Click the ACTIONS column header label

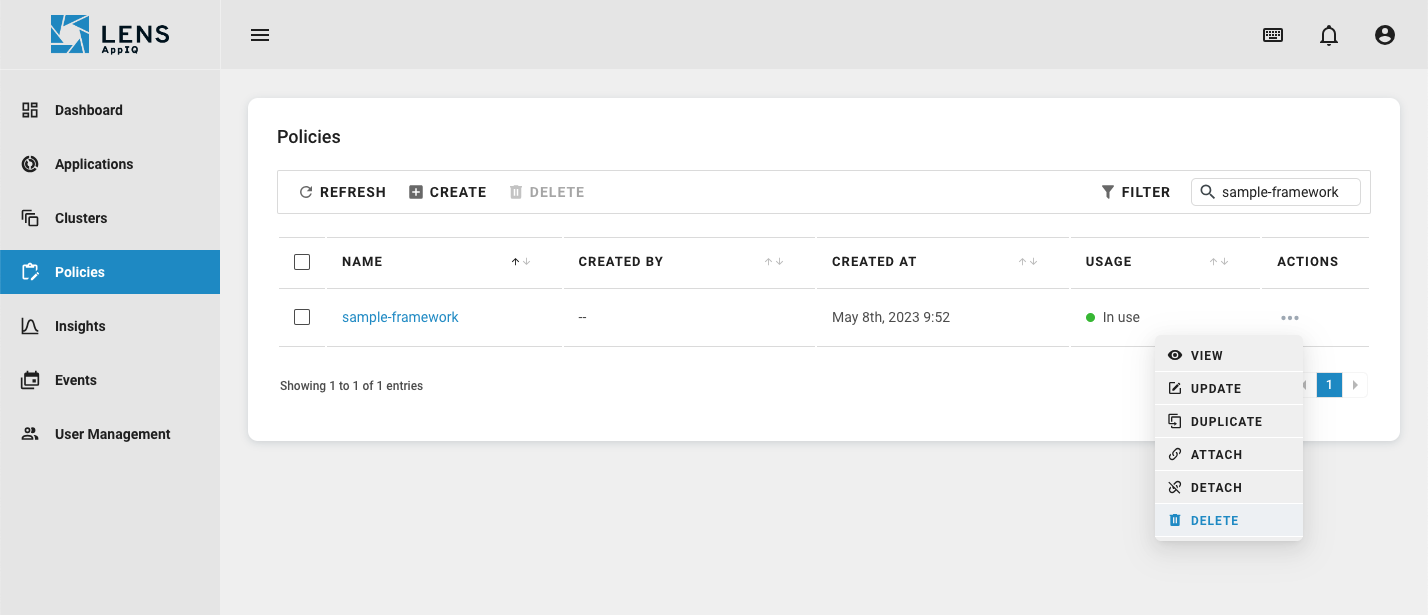click(x=1308, y=262)
